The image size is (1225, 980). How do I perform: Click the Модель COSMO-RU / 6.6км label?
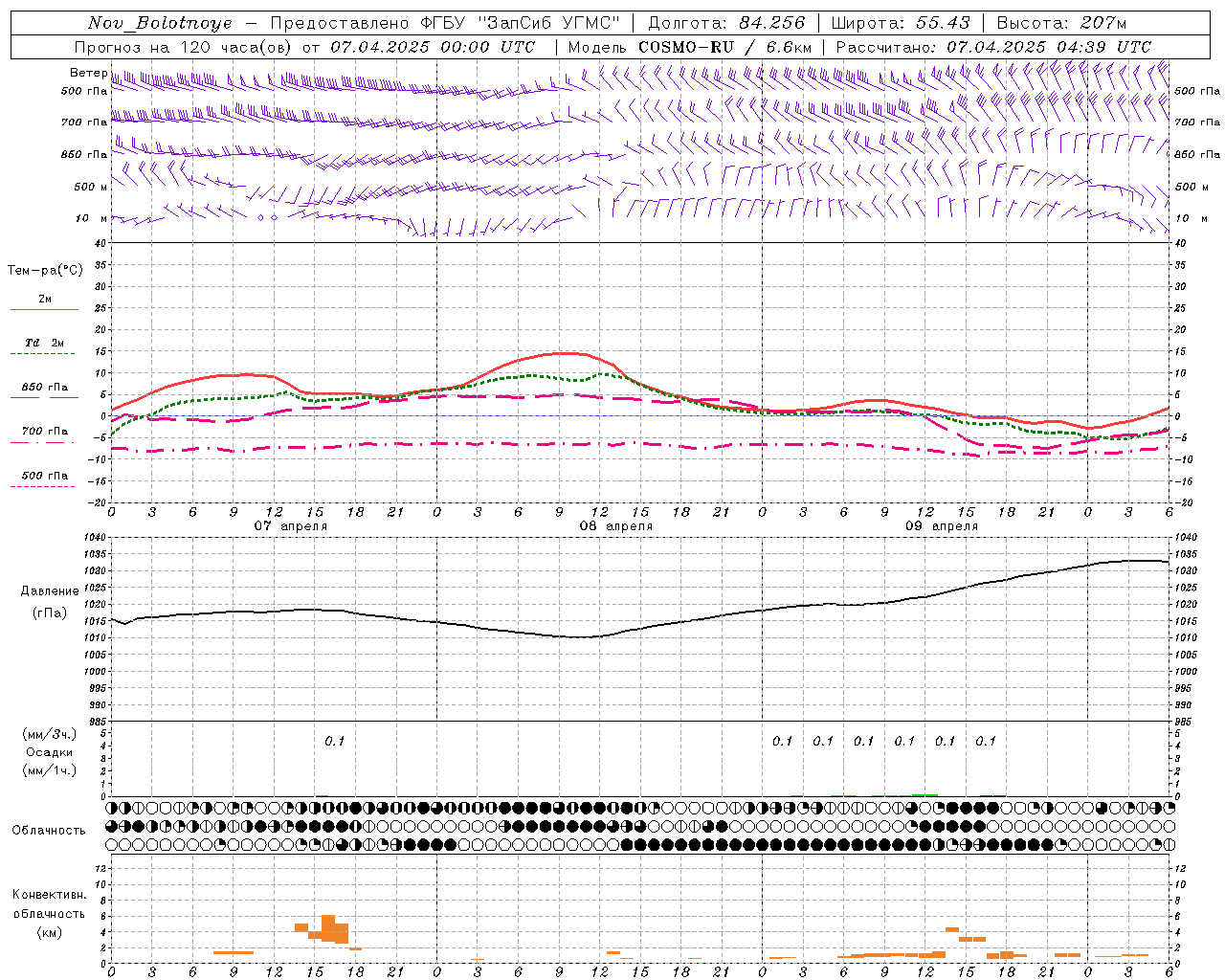(x=690, y=47)
